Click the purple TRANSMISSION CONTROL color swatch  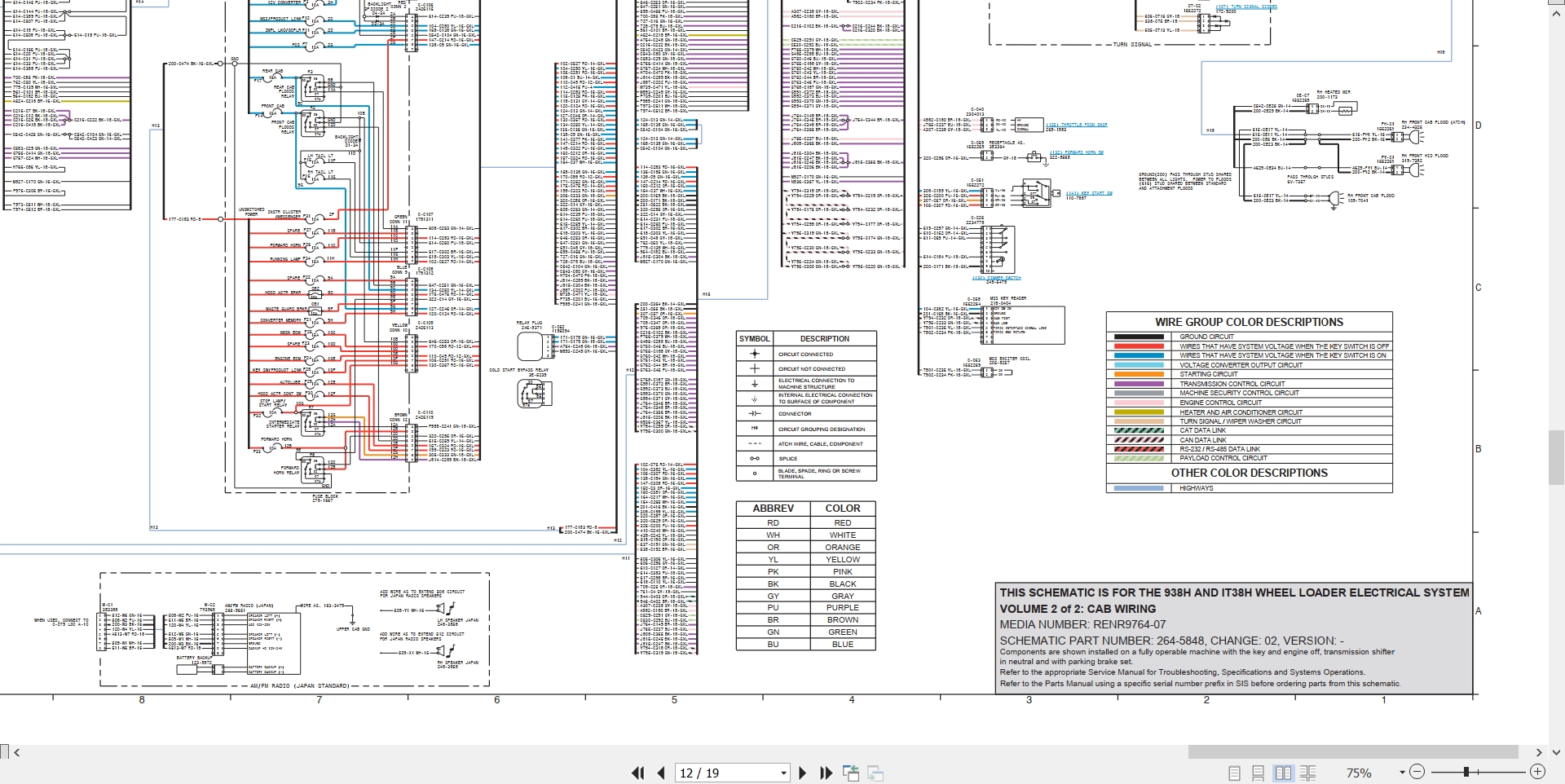(1139, 384)
